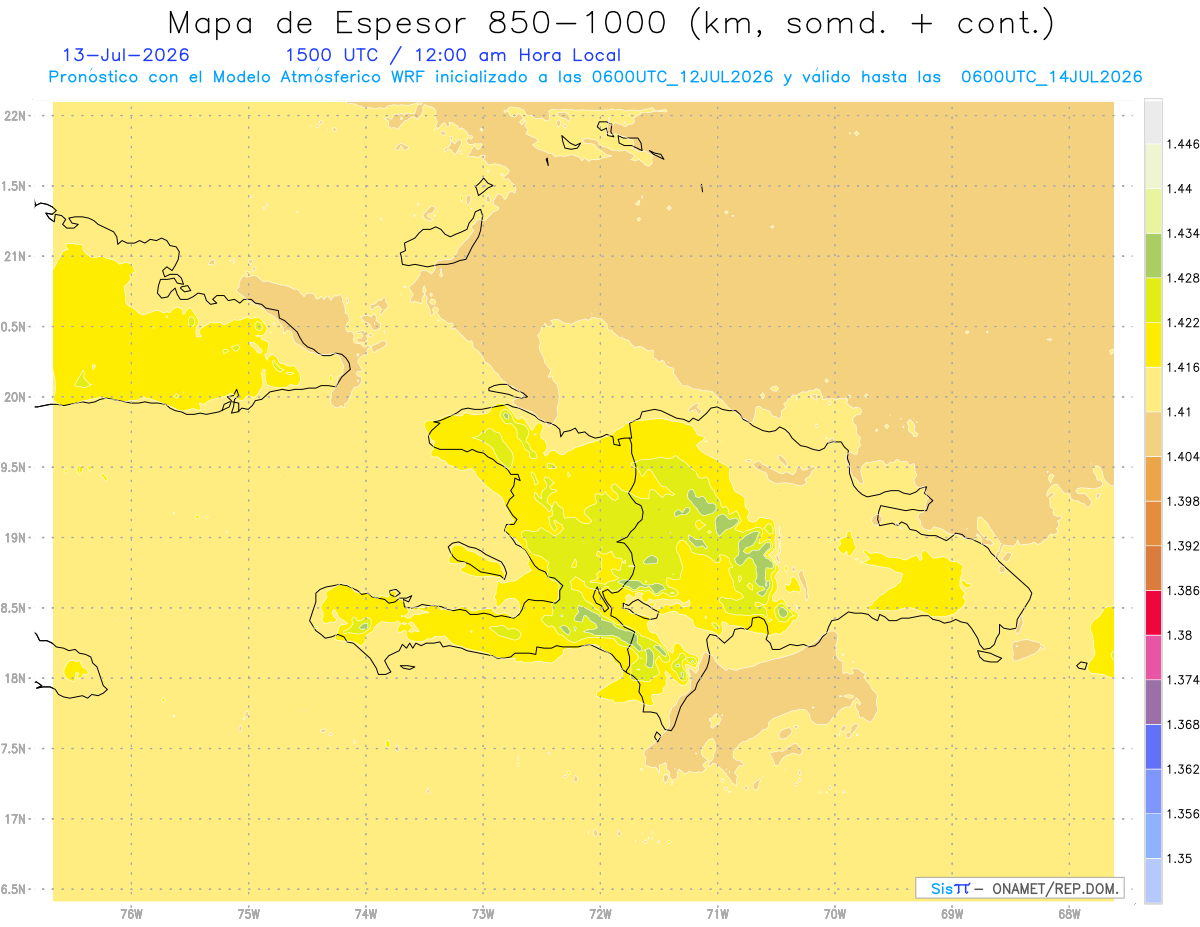1200x927 pixels.
Task: Pick the purple swatch between 1.368 and 1.374
Action: click(x=1153, y=702)
